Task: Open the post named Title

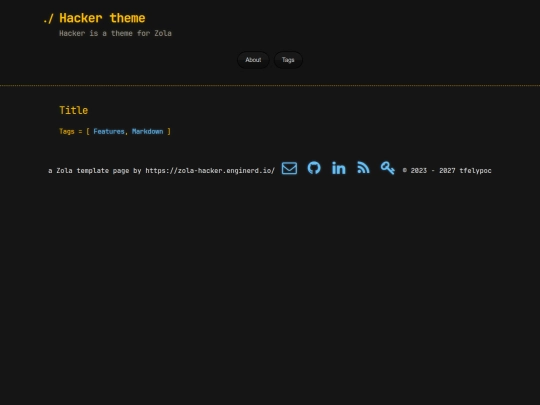Action: click(x=74, y=110)
